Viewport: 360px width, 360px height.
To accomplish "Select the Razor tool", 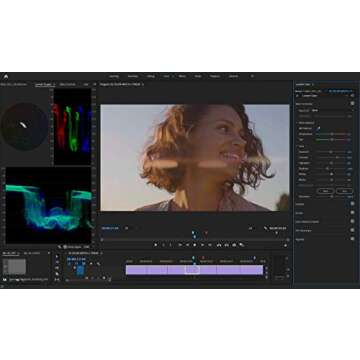I will [x=57, y=274].
